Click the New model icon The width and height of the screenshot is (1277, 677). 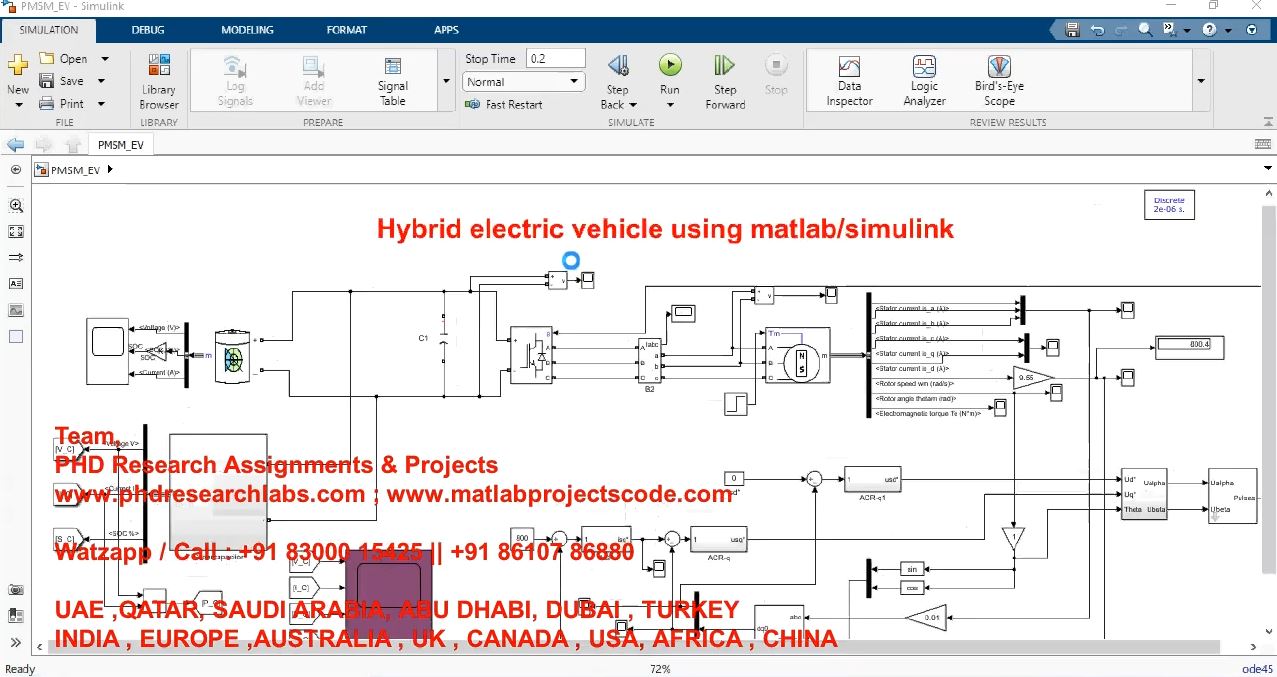(x=18, y=66)
